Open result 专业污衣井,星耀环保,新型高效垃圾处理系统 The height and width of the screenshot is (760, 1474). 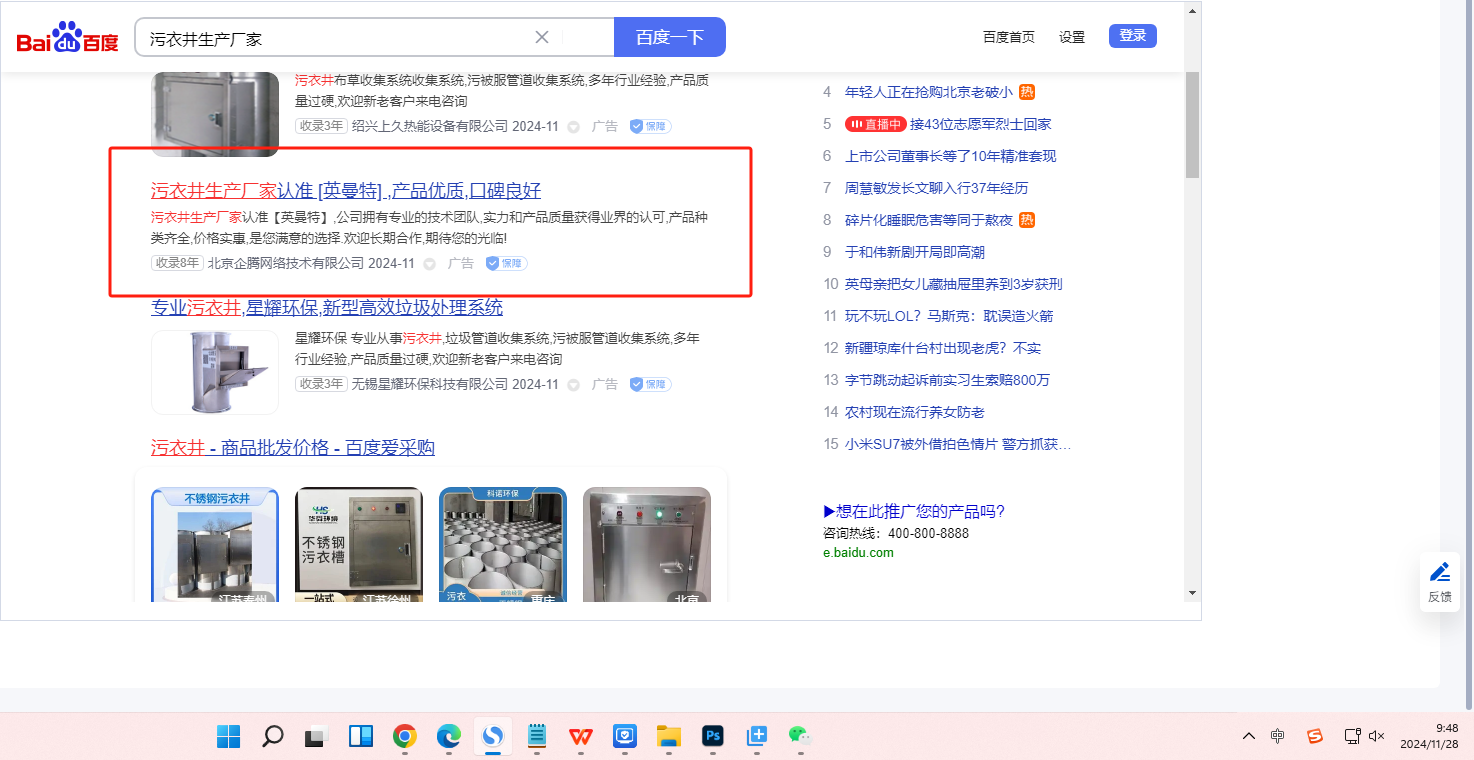tap(327, 308)
